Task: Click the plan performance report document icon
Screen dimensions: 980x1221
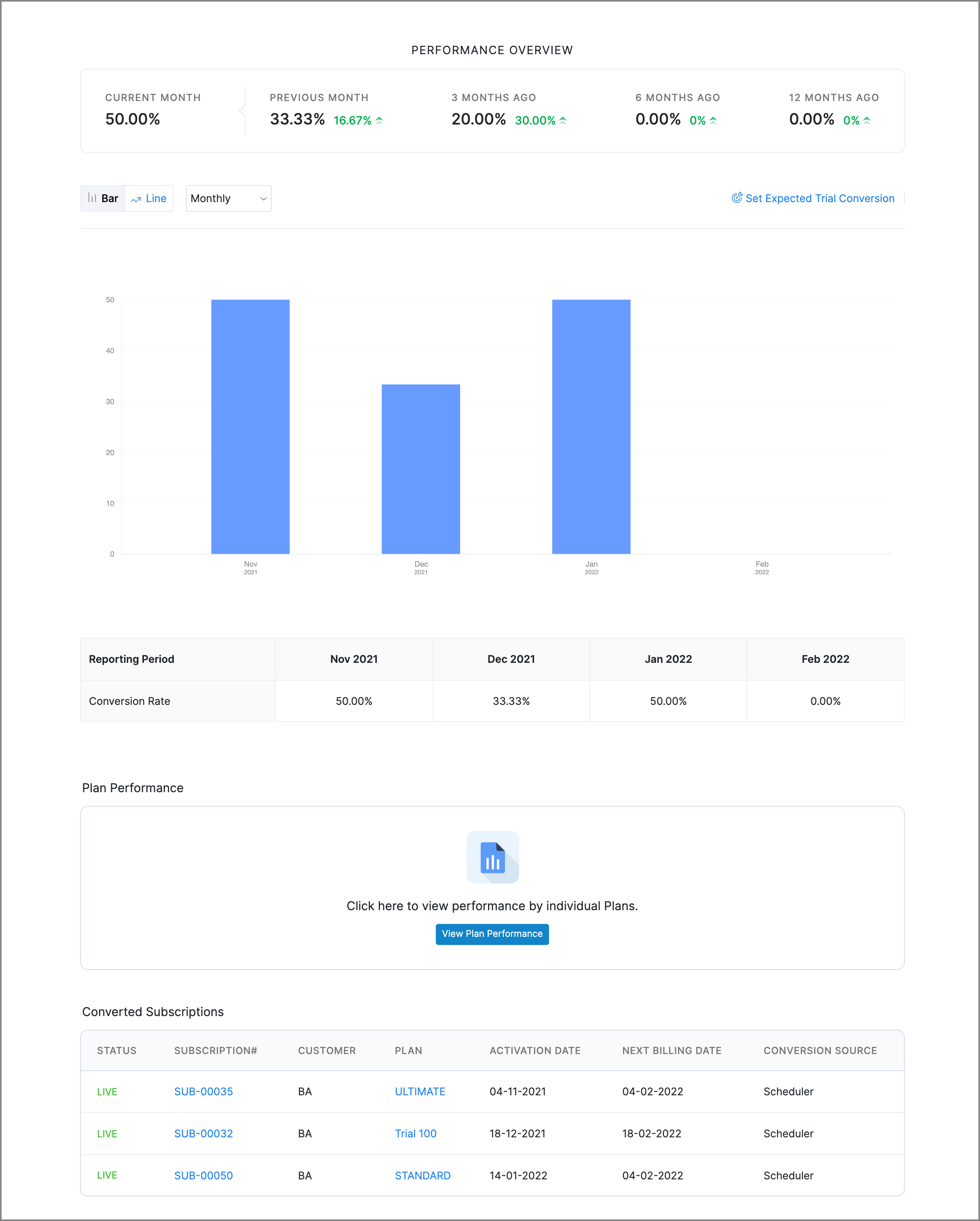Action: [492, 857]
